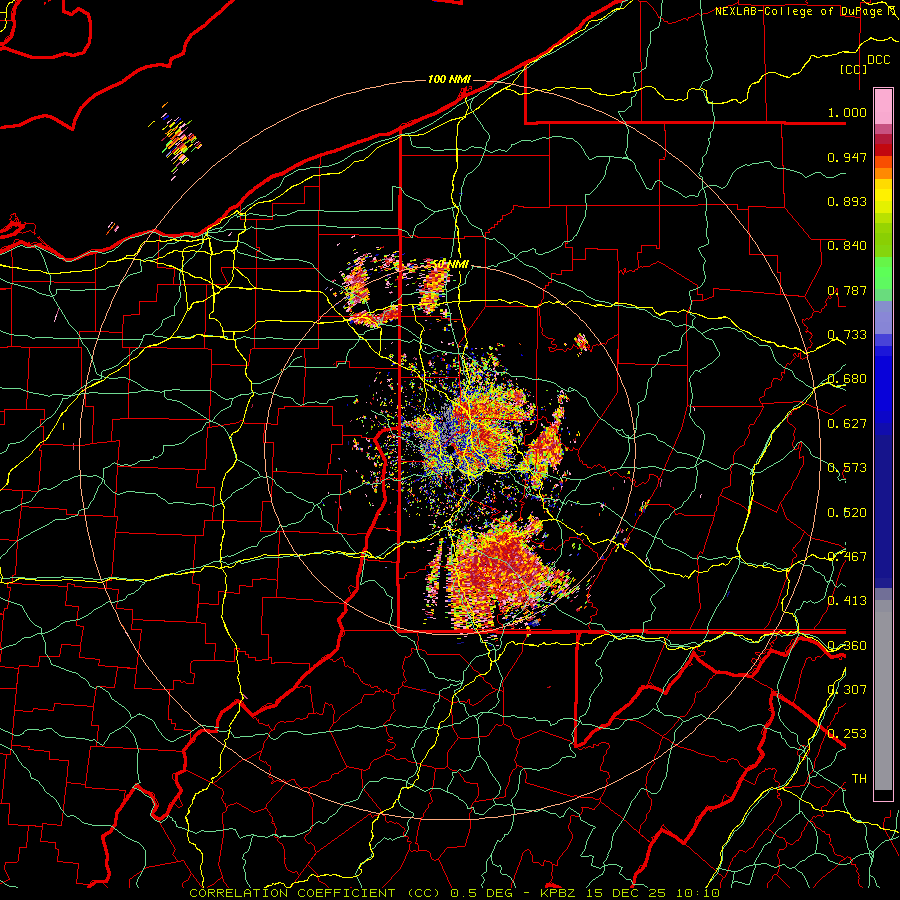
Task: Pick the bright green swatch above 0.787
Action: coord(883,273)
